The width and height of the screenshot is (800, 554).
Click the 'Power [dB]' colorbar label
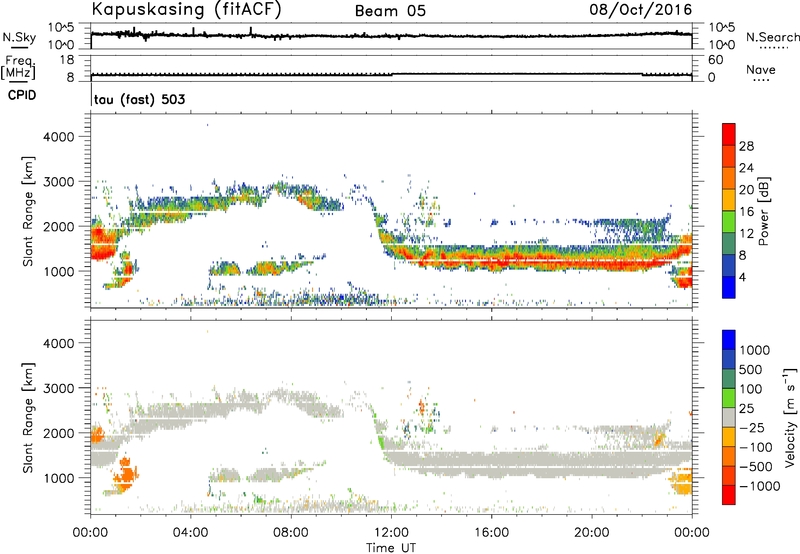763,211
